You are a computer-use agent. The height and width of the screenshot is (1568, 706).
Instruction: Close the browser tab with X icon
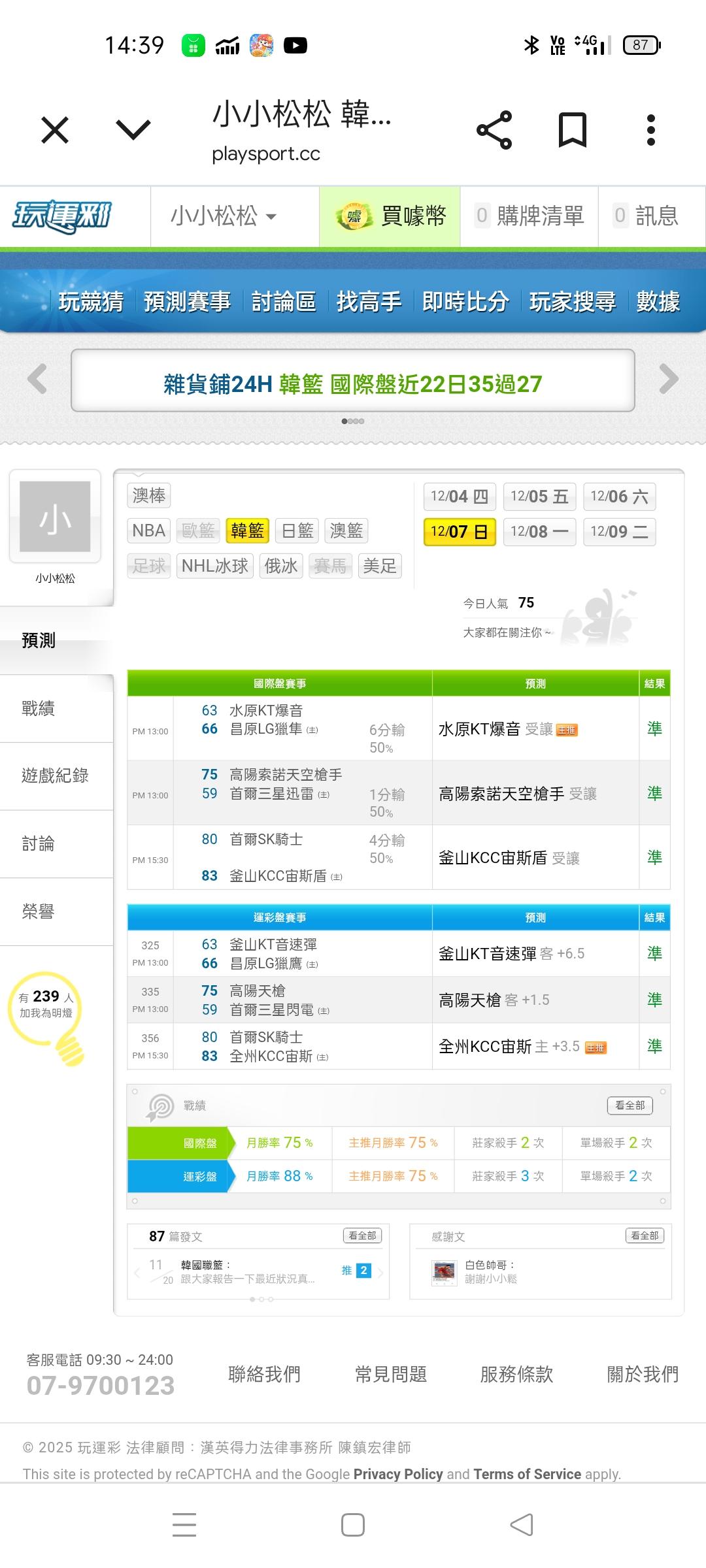[x=55, y=130]
